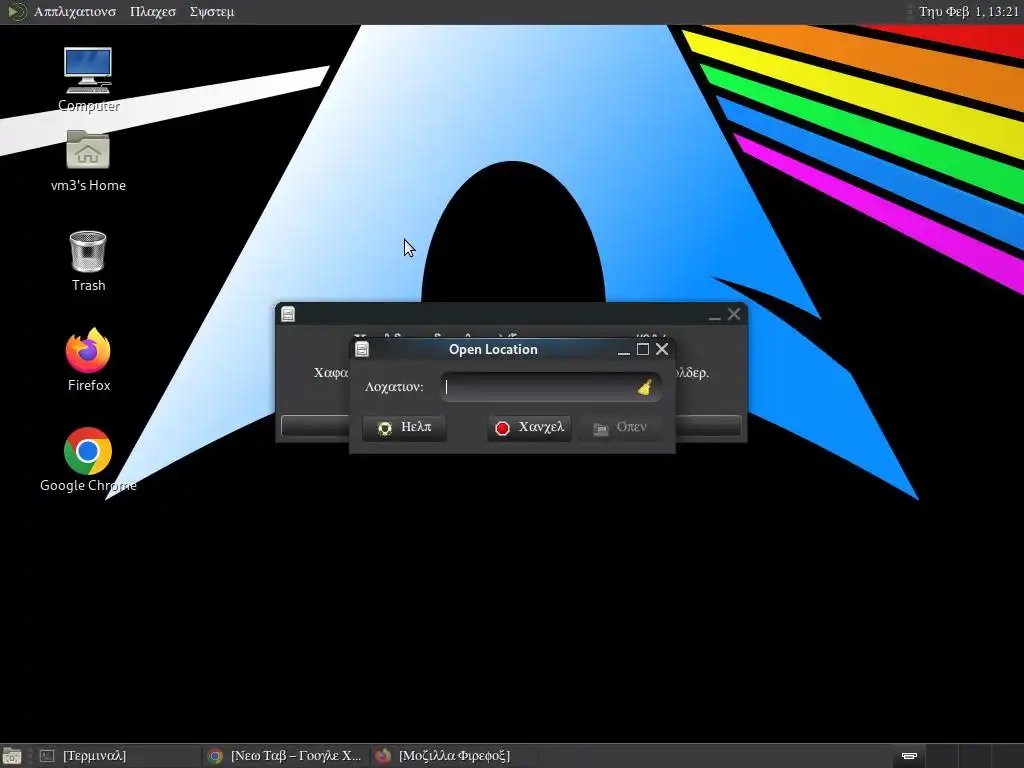
Task: Open the Απλιχατιονσ menu
Action: coord(75,12)
